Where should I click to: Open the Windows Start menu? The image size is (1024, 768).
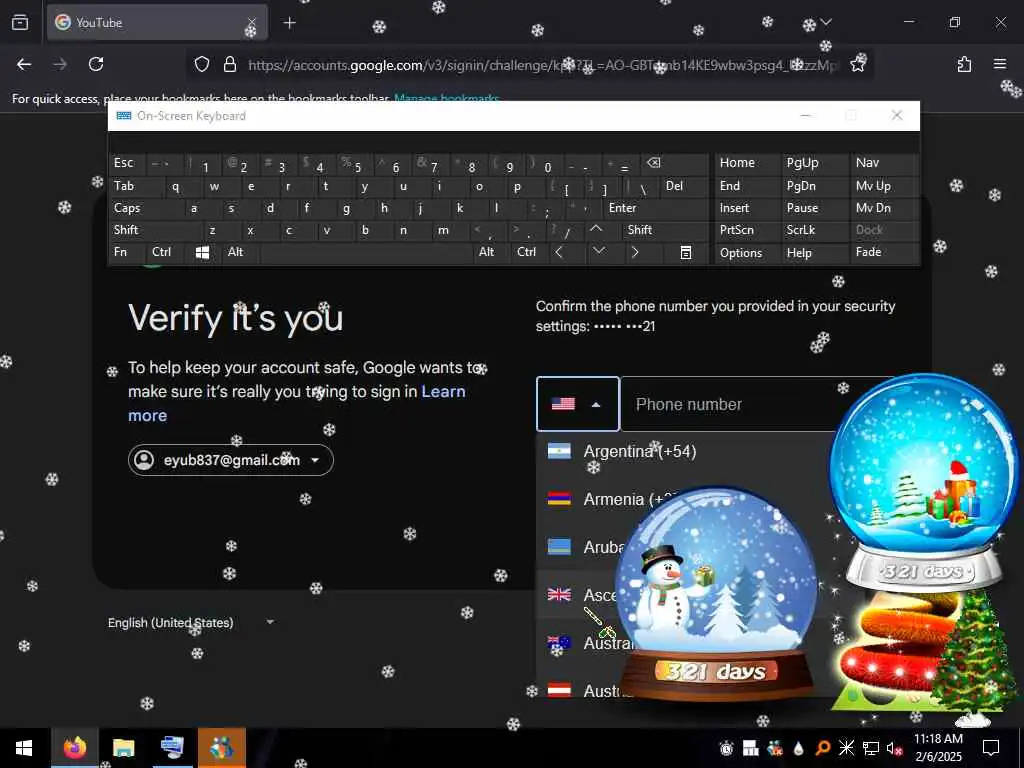click(24, 748)
